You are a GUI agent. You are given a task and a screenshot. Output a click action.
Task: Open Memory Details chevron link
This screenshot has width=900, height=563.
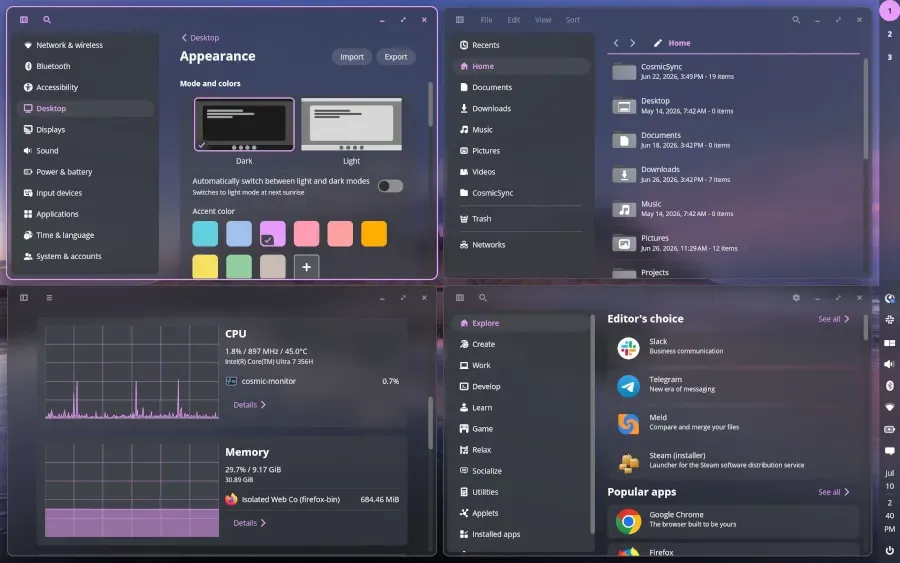[250, 523]
